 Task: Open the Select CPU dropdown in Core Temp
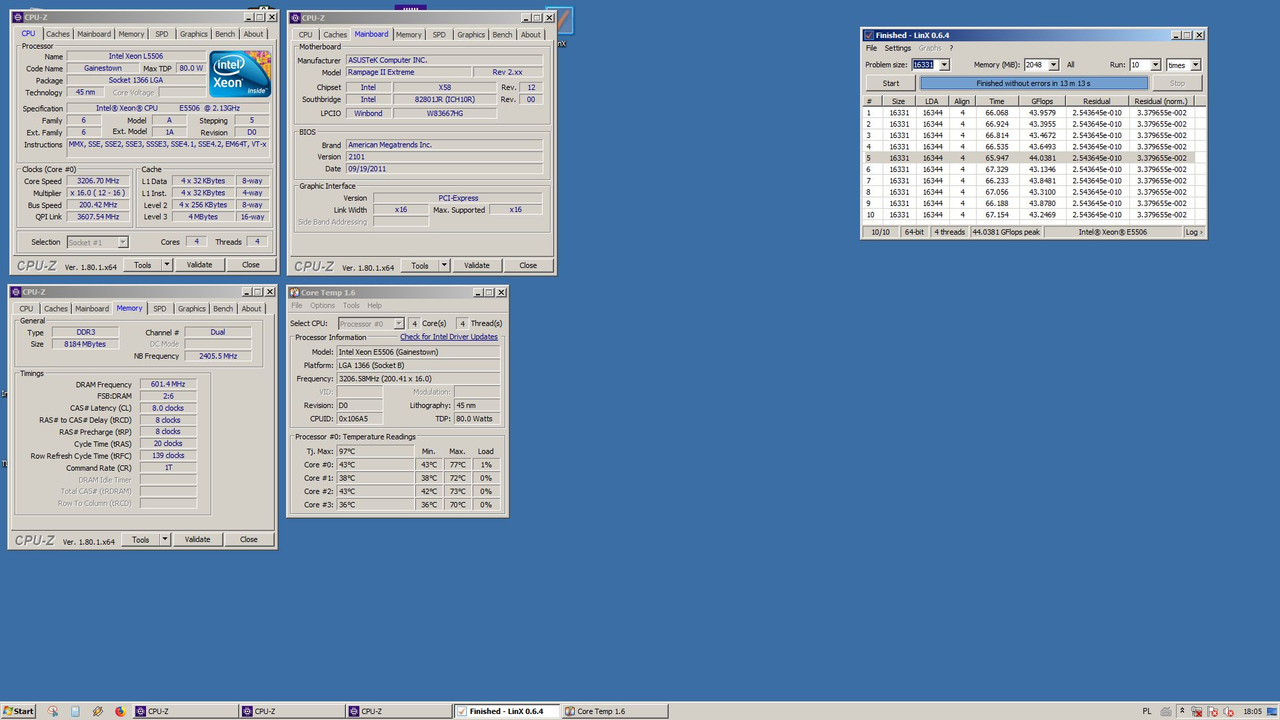pos(399,324)
